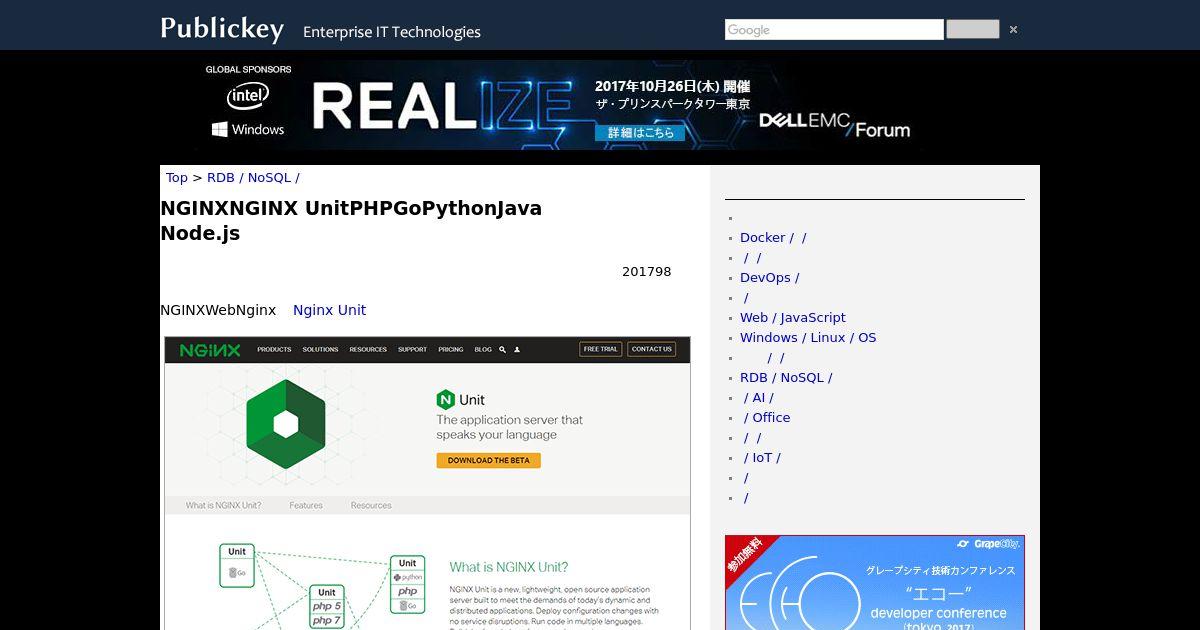Open Windows / Linux / OS category
The width and height of the screenshot is (1200, 630).
click(x=808, y=338)
